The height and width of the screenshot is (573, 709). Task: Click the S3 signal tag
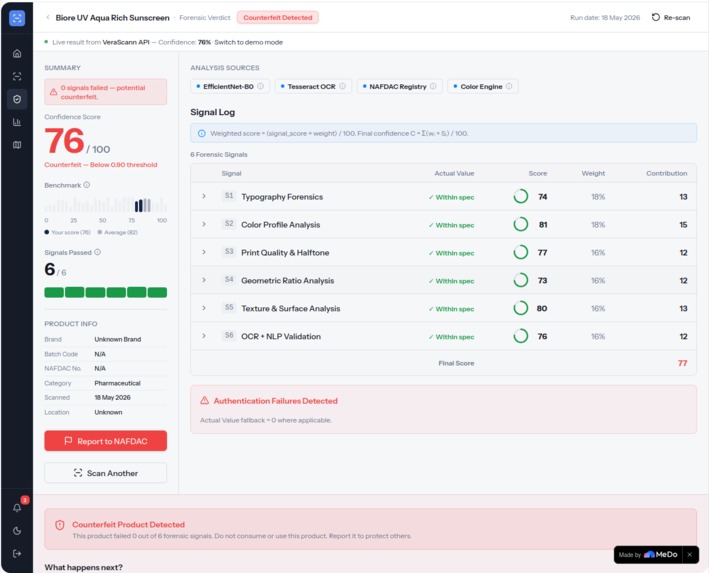tap(229, 251)
